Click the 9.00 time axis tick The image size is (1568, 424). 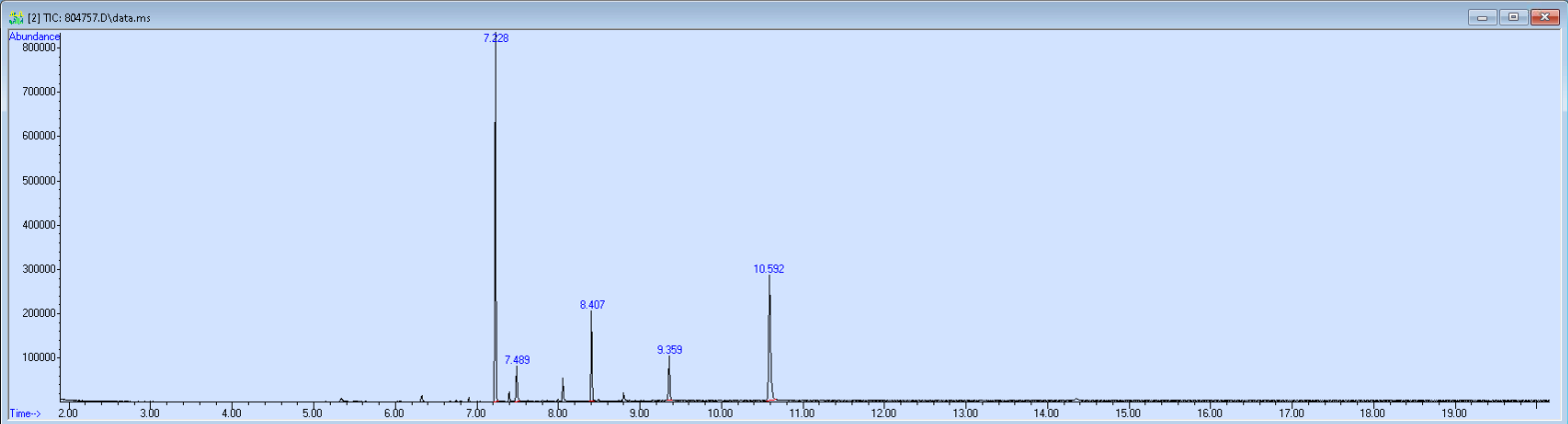pyautogui.click(x=638, y=413)
